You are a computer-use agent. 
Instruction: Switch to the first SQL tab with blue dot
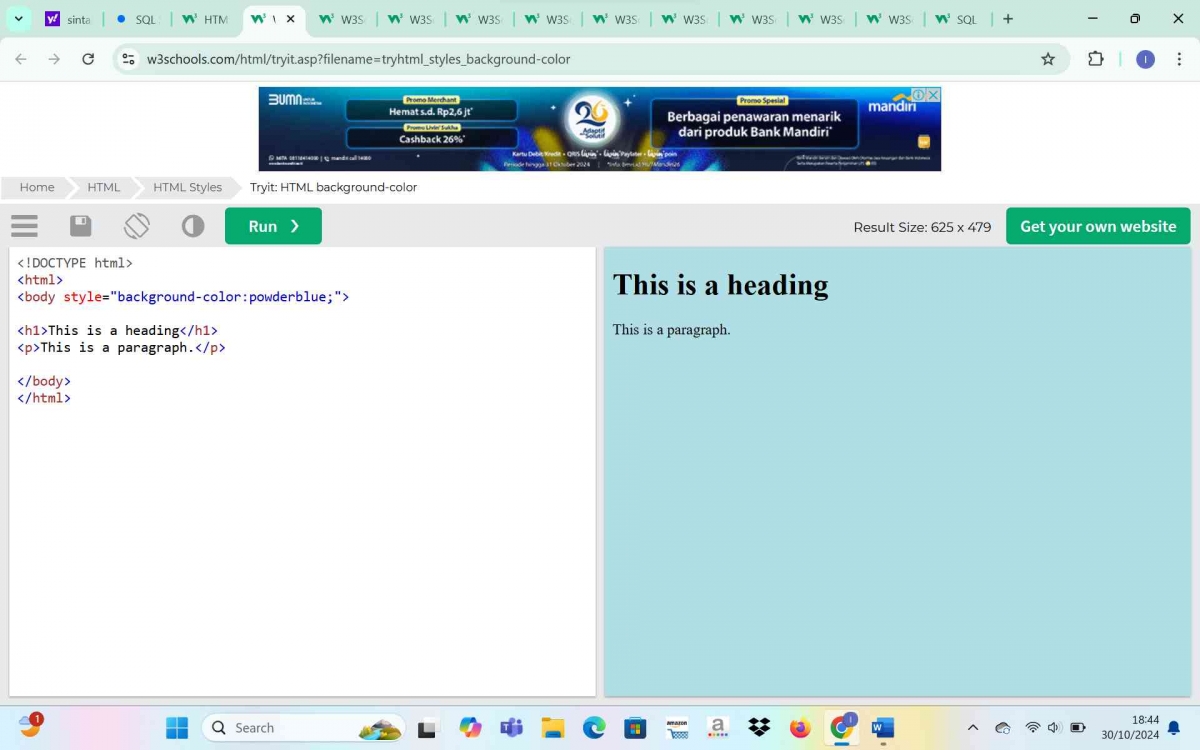137,19
